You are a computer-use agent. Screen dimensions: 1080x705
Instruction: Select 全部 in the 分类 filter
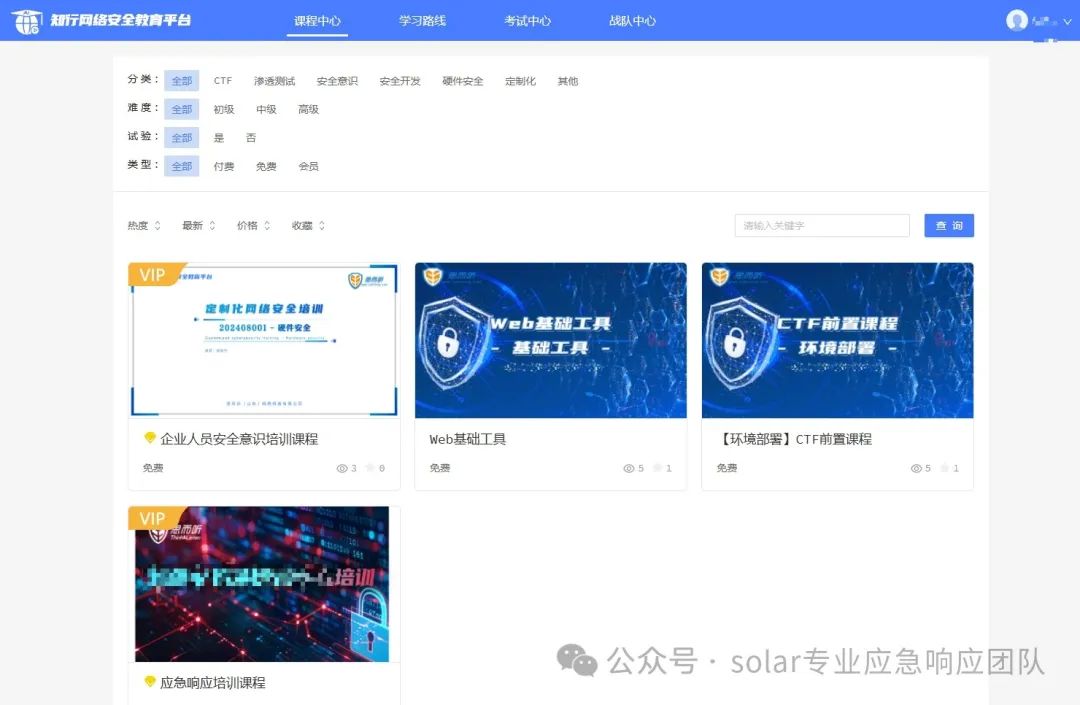182,81
